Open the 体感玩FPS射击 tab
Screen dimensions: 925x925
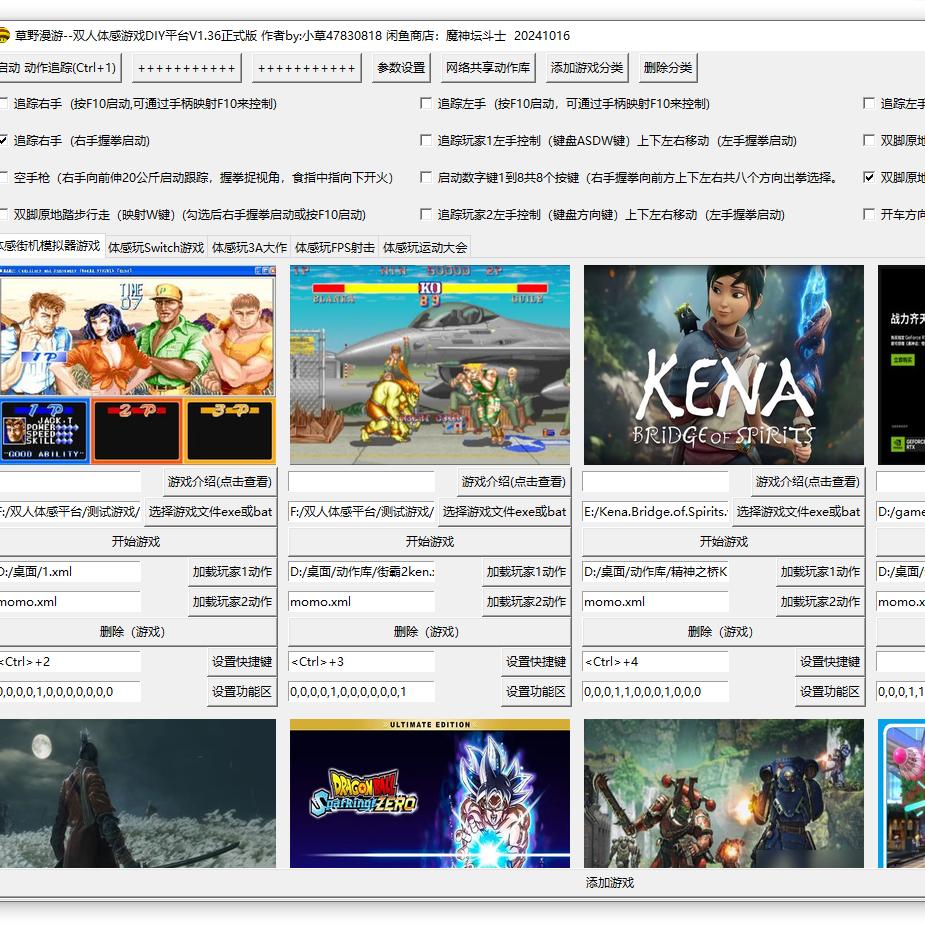pyautogui.click(x=335, y=247)
